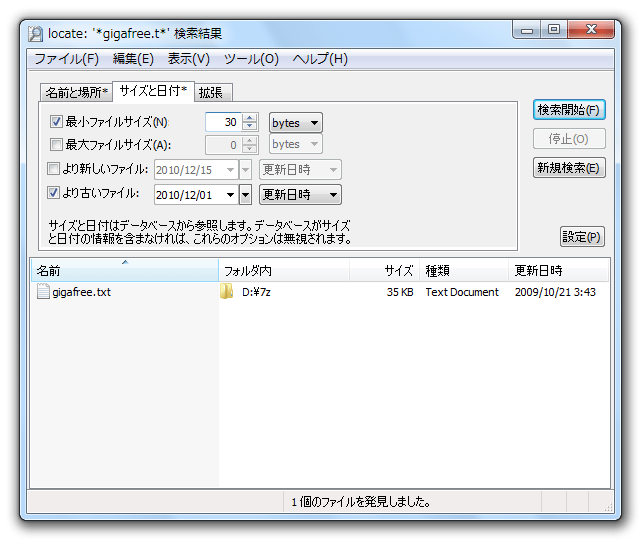Click the 検索開始(F) button
The height and width of the screenshot is (543, 643).
click(569, 110)
